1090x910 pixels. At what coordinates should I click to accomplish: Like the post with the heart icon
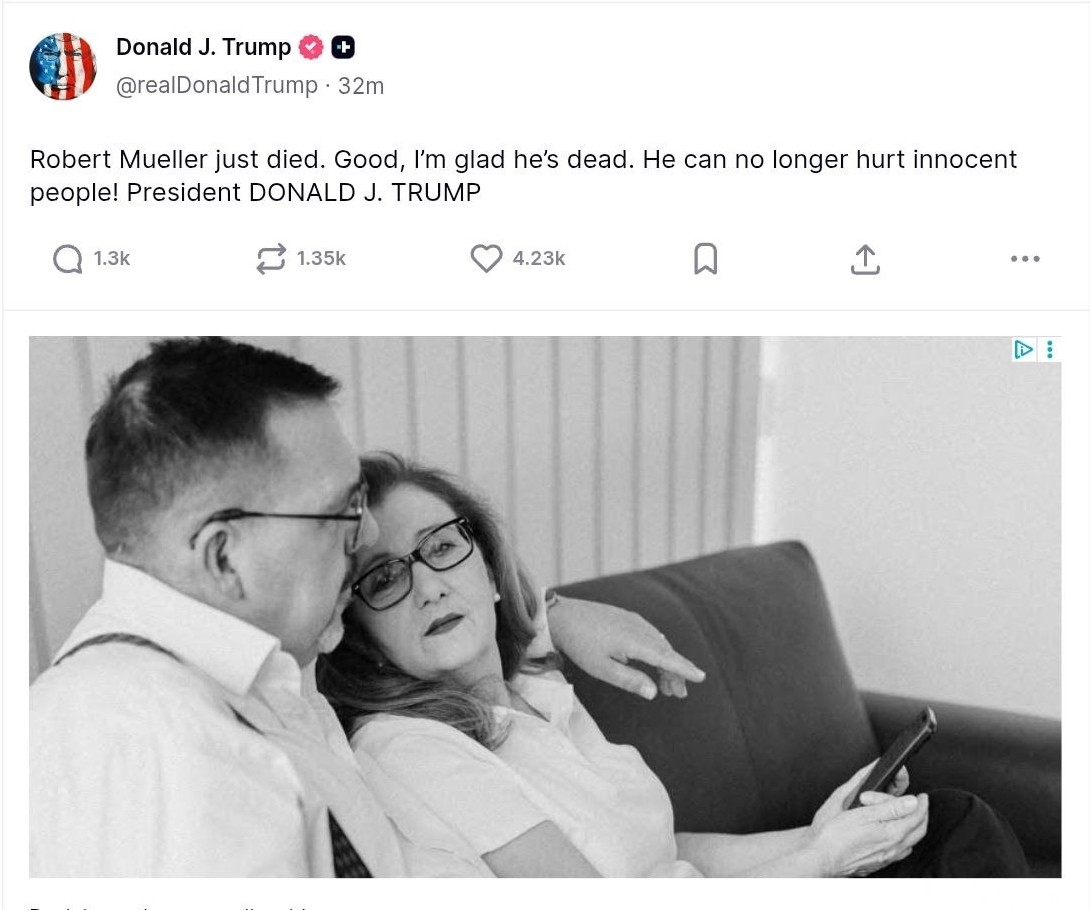[485, 258]
